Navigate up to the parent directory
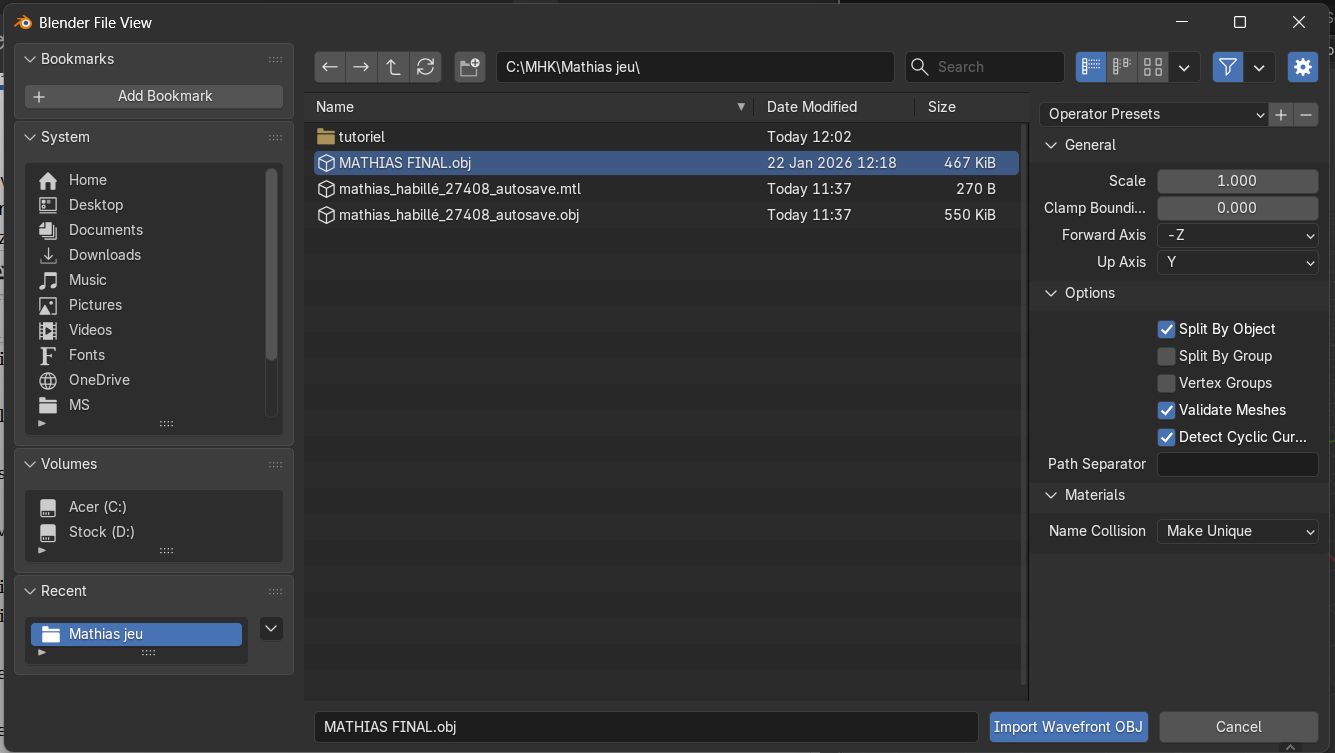 (393, 67)
